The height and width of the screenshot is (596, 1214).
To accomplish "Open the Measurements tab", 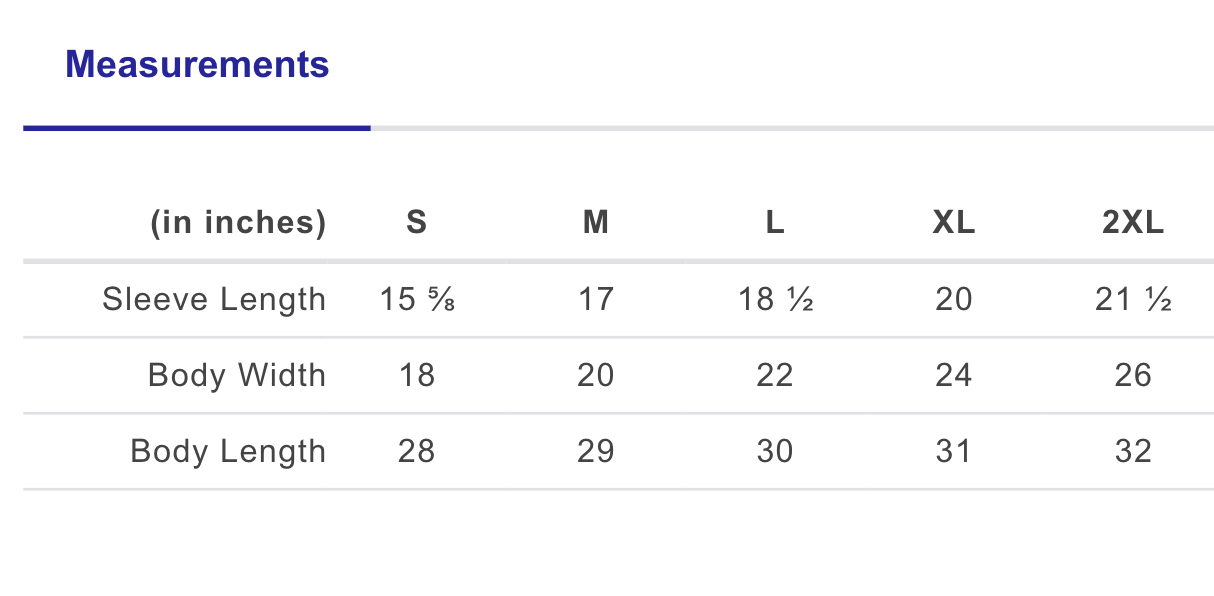I will coord(197,65).
